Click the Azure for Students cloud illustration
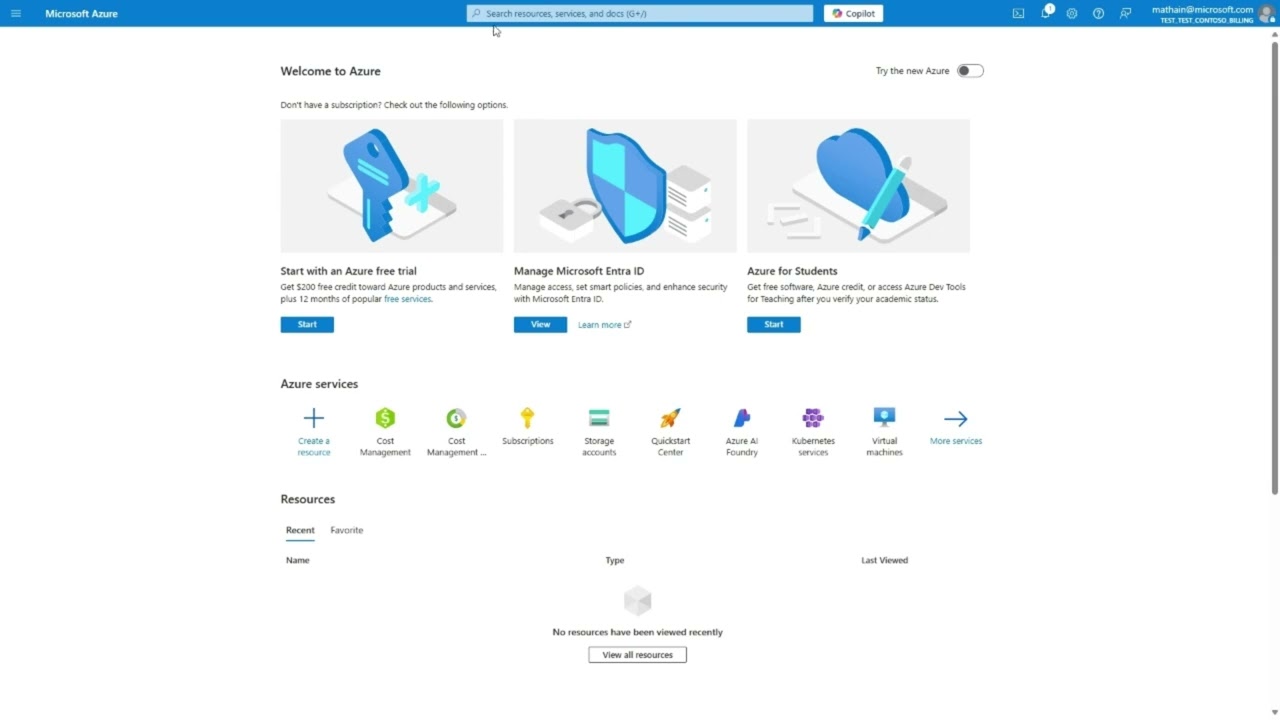 [x=858, y=186]
